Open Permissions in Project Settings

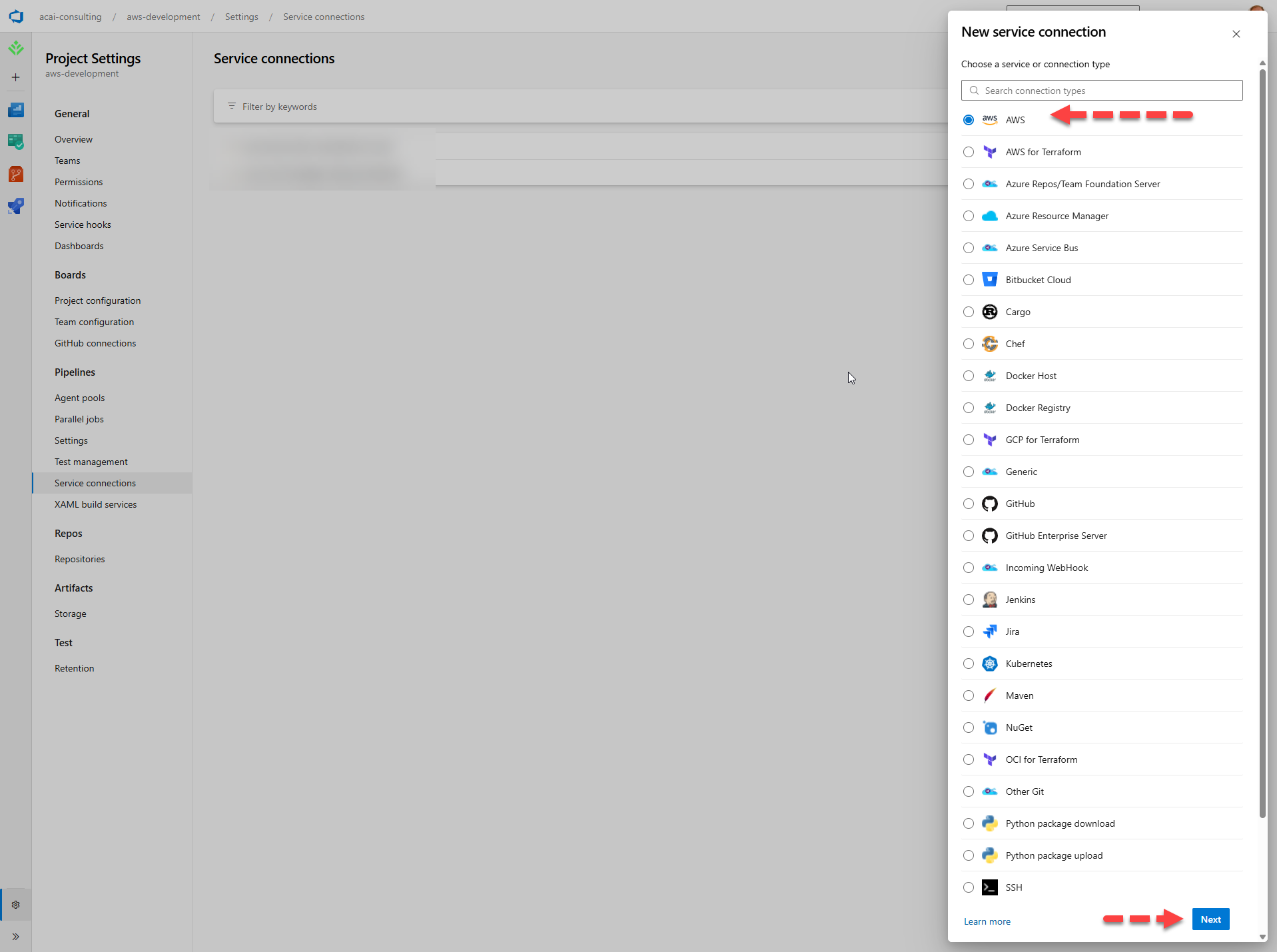79,182
